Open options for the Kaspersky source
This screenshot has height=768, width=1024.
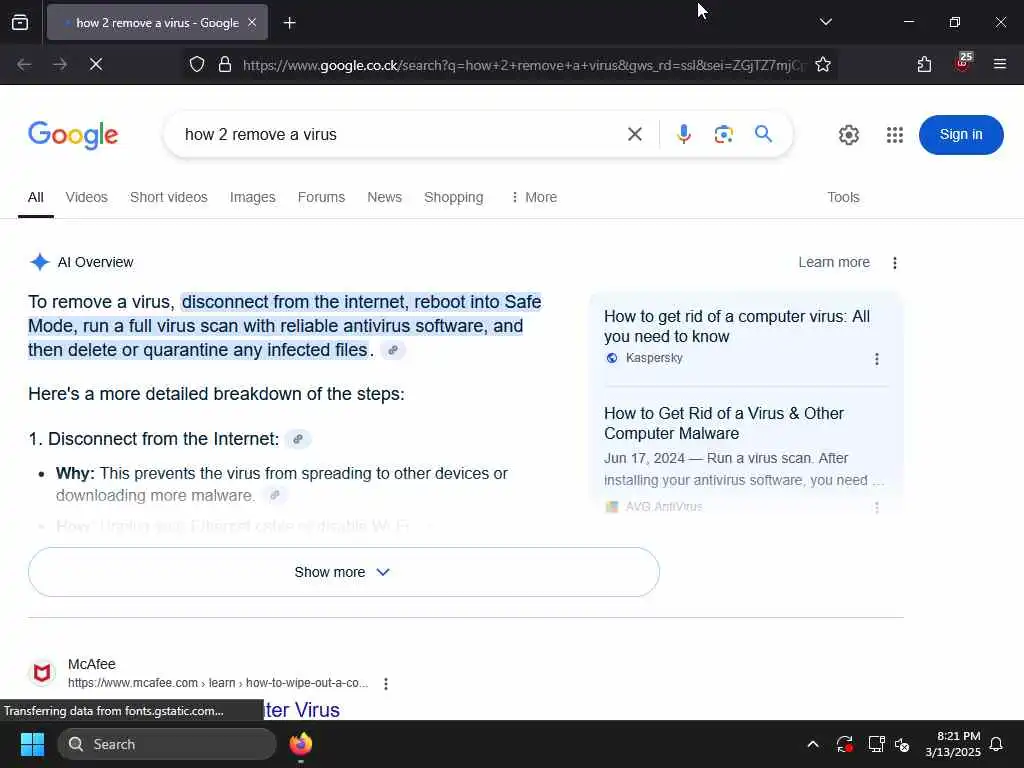[x=876, y=359]
